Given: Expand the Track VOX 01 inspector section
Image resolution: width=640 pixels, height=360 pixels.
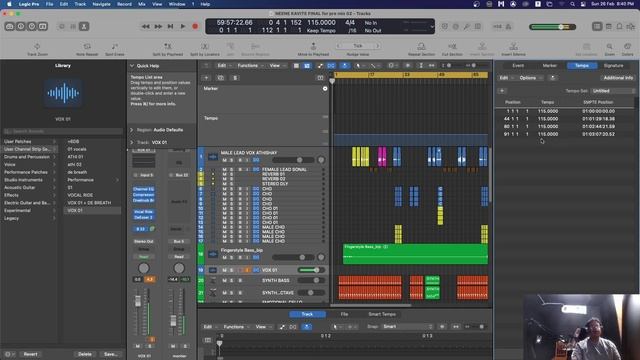Looking at the screenshot, I should pyautogui.click(x=132, y=142).
